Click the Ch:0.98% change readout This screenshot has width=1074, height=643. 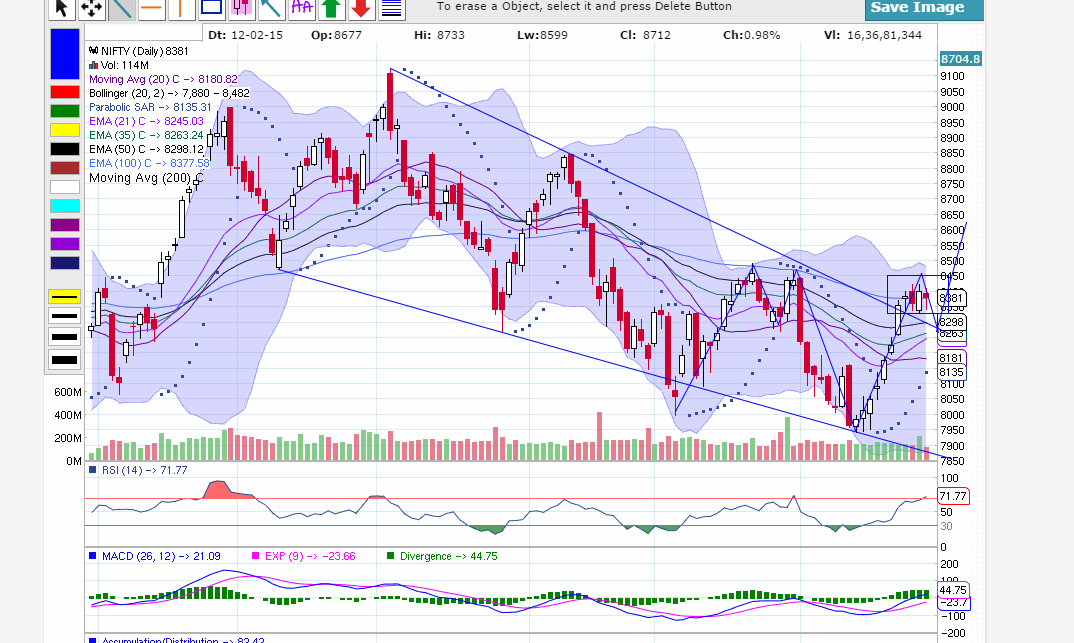pyautogui.click(x=751, y=35)
